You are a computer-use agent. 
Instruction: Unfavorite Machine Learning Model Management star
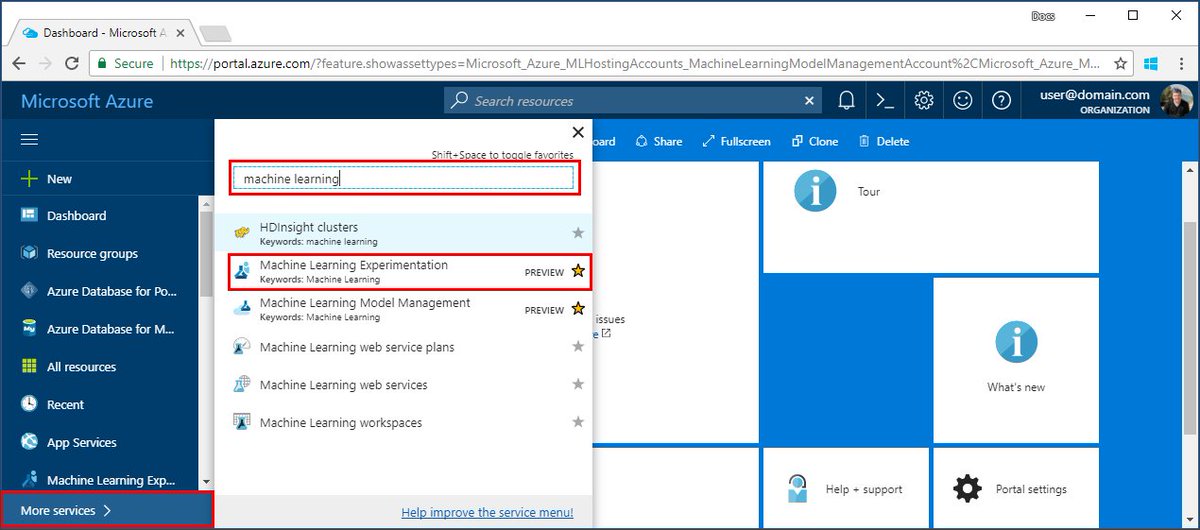click(x=578, y=309)
